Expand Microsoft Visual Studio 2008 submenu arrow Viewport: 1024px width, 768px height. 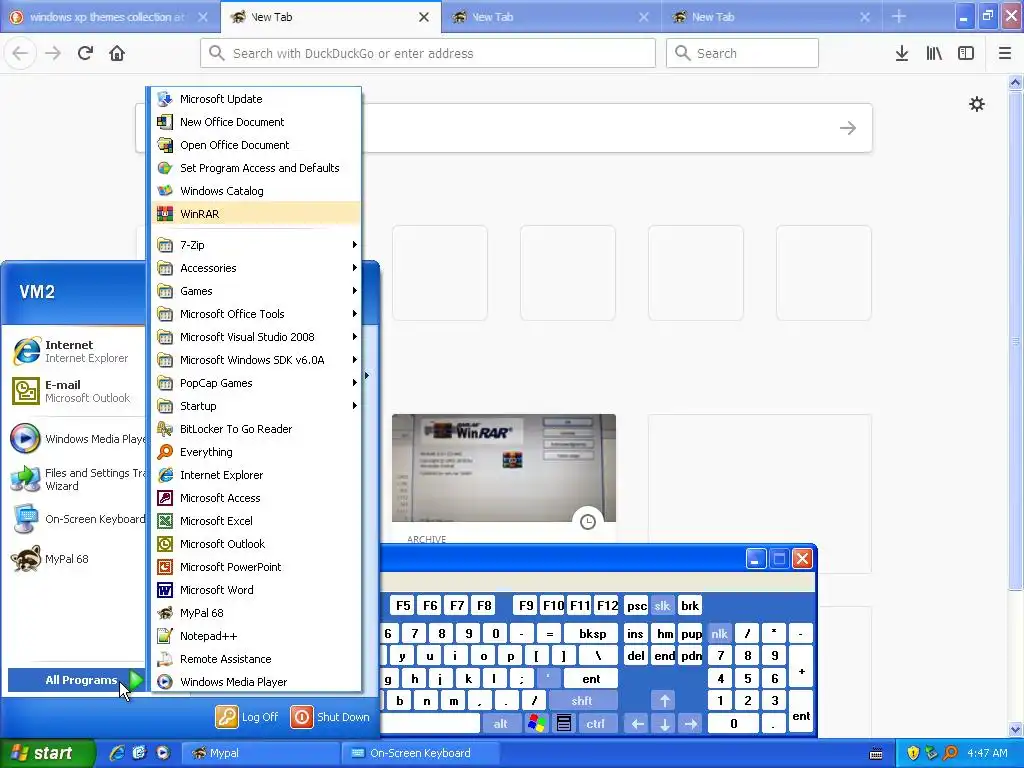(x=355, y=337)
